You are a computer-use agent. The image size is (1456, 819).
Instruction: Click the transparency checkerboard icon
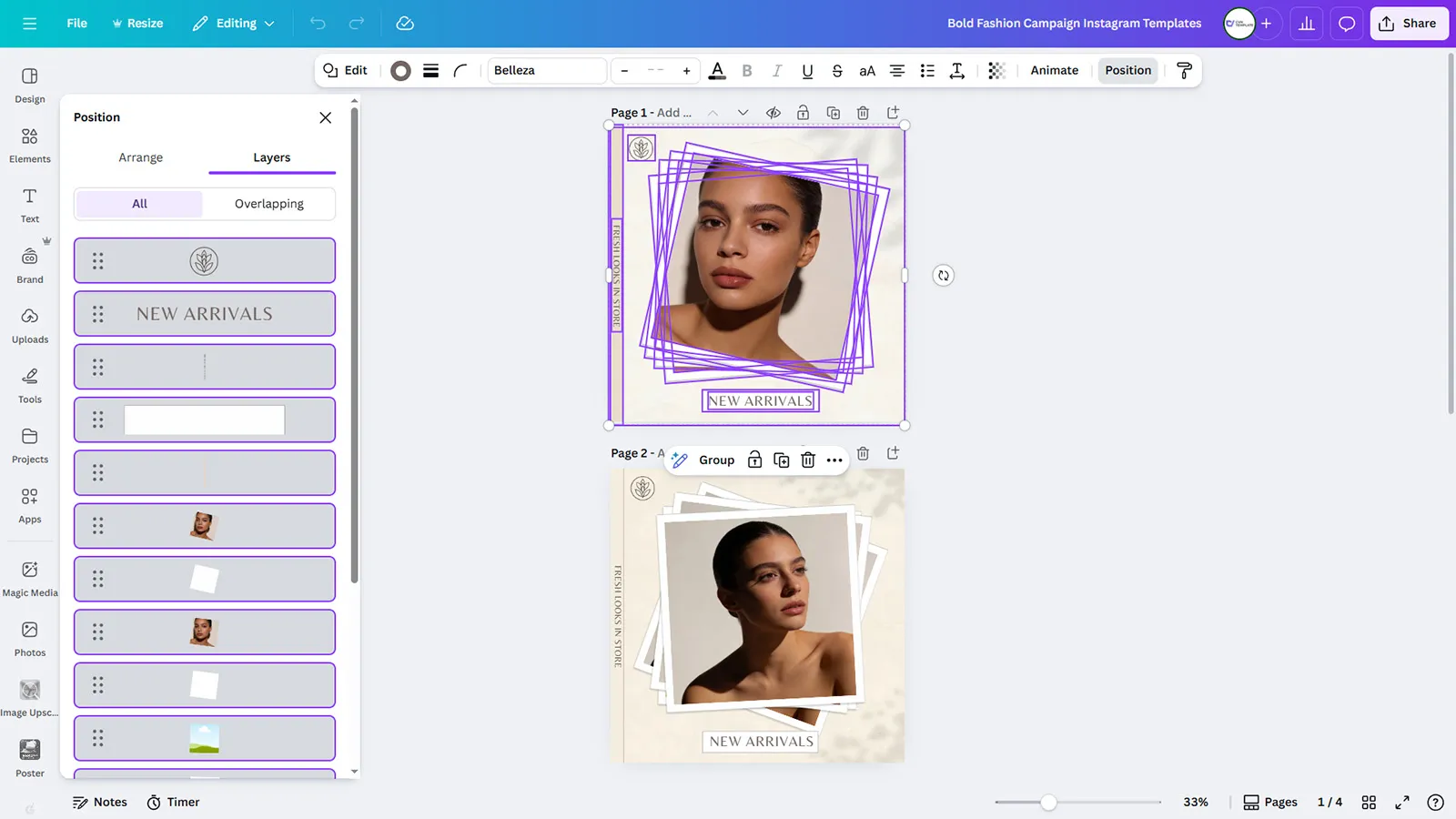(x=996, y=71)
